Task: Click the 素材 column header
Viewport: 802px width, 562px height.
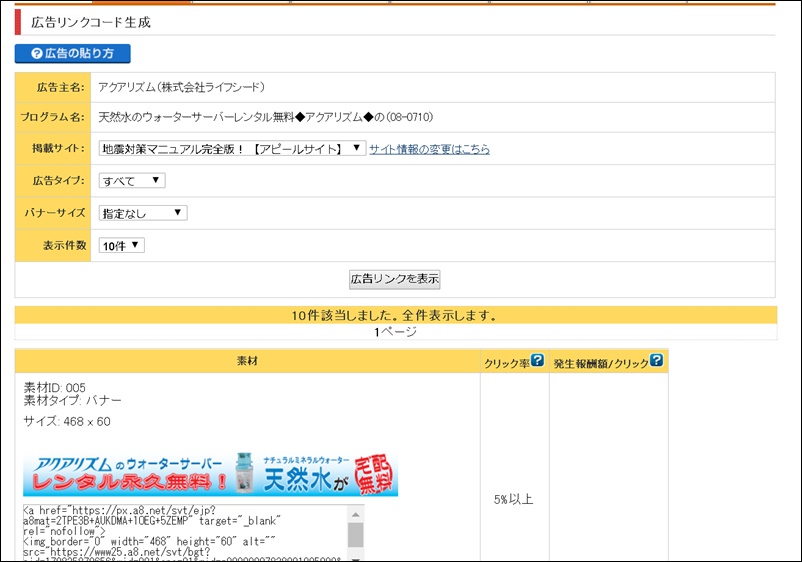Action: point(248,361)
